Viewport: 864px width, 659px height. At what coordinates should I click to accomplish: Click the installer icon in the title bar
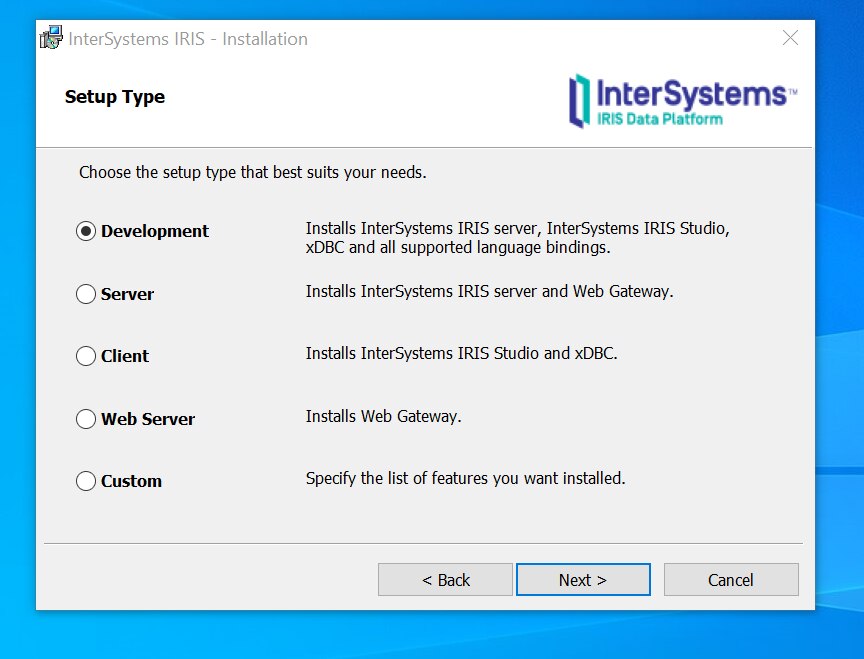pyautogui.click(x=49, y=37)
